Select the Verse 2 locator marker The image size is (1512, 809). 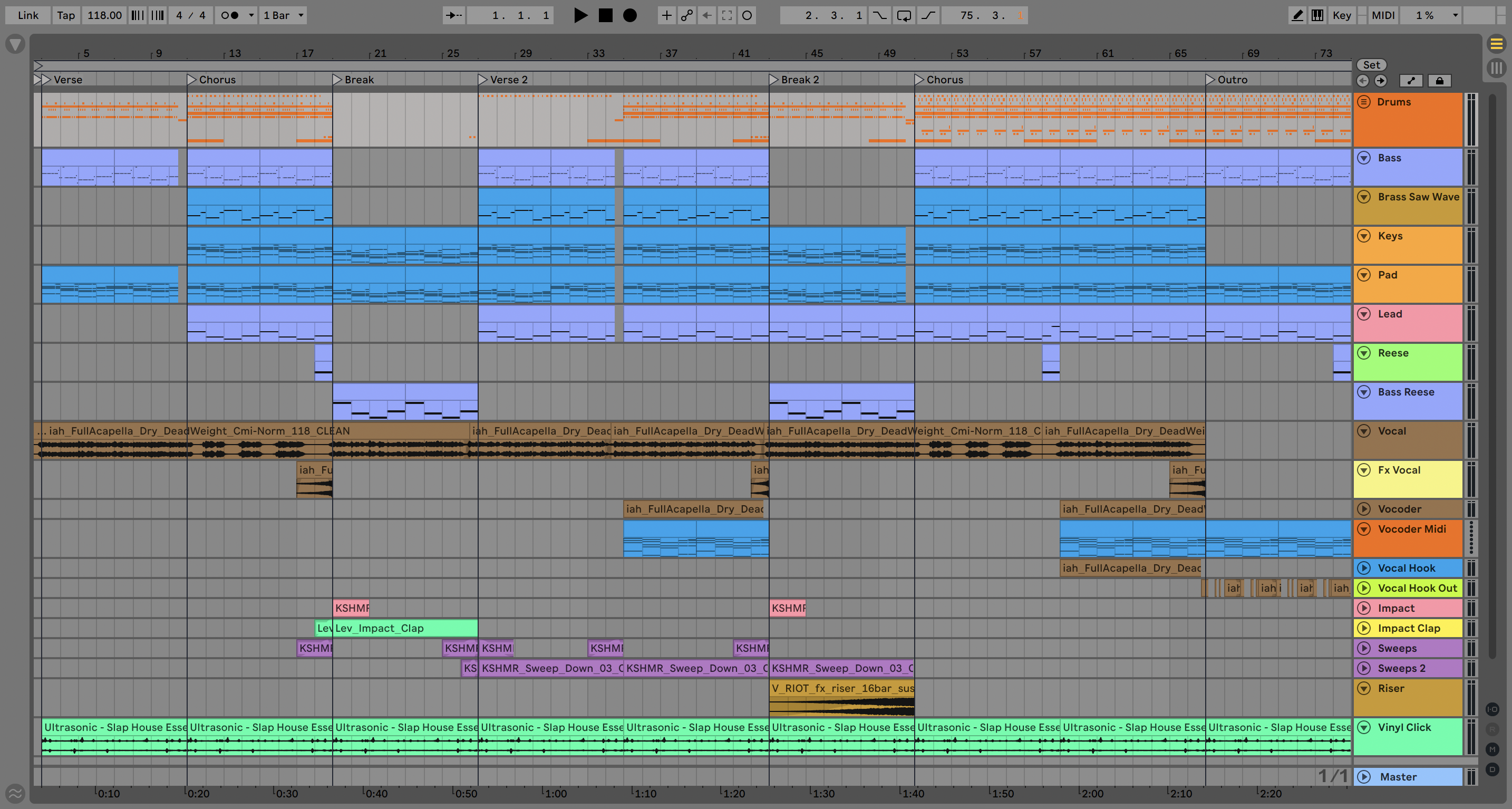pyautogui.click(x=482, y=79)
